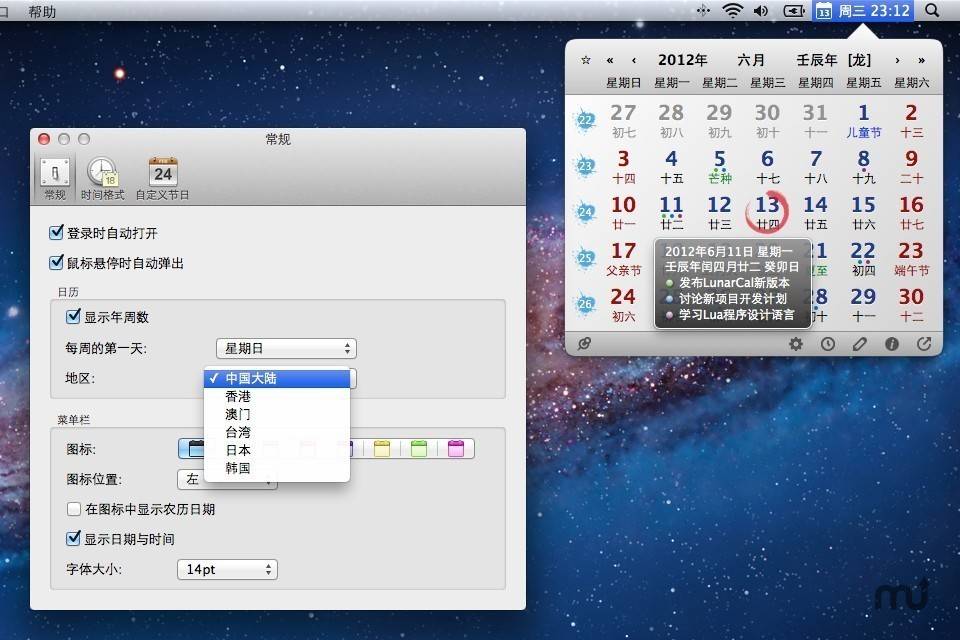Go to next month with single-right arrow
Viewport: 960px width, 640px height.
pos(898,60)
